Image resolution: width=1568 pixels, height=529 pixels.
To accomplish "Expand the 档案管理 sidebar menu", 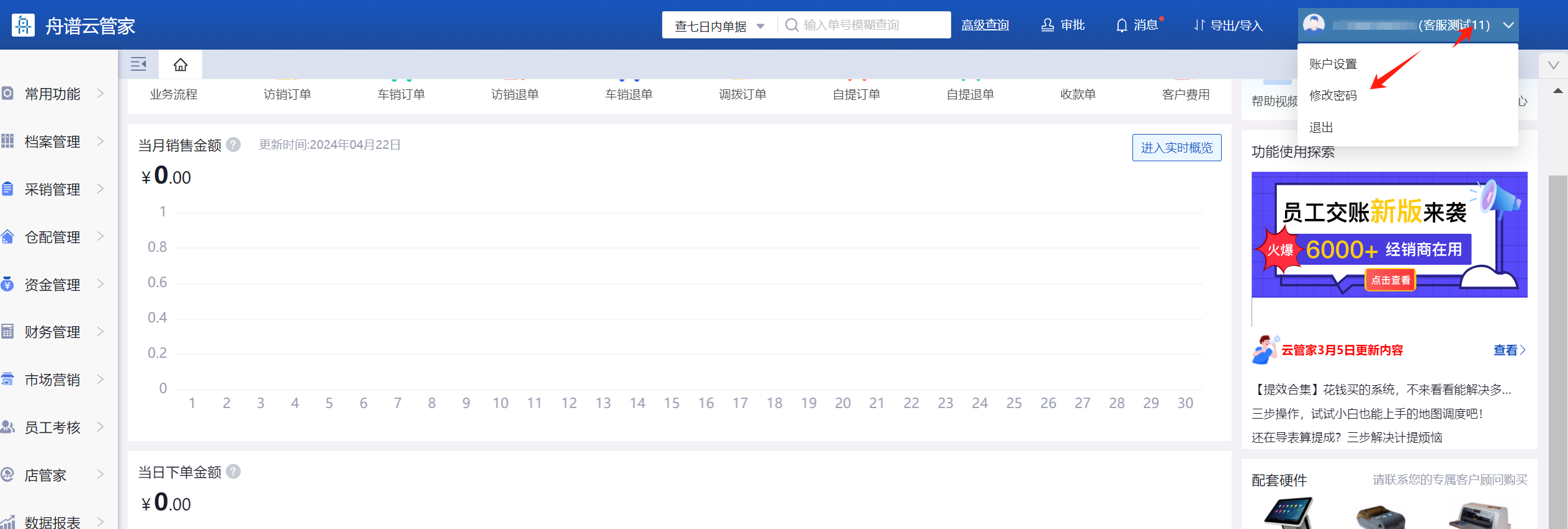I will (x=53, y=141).
